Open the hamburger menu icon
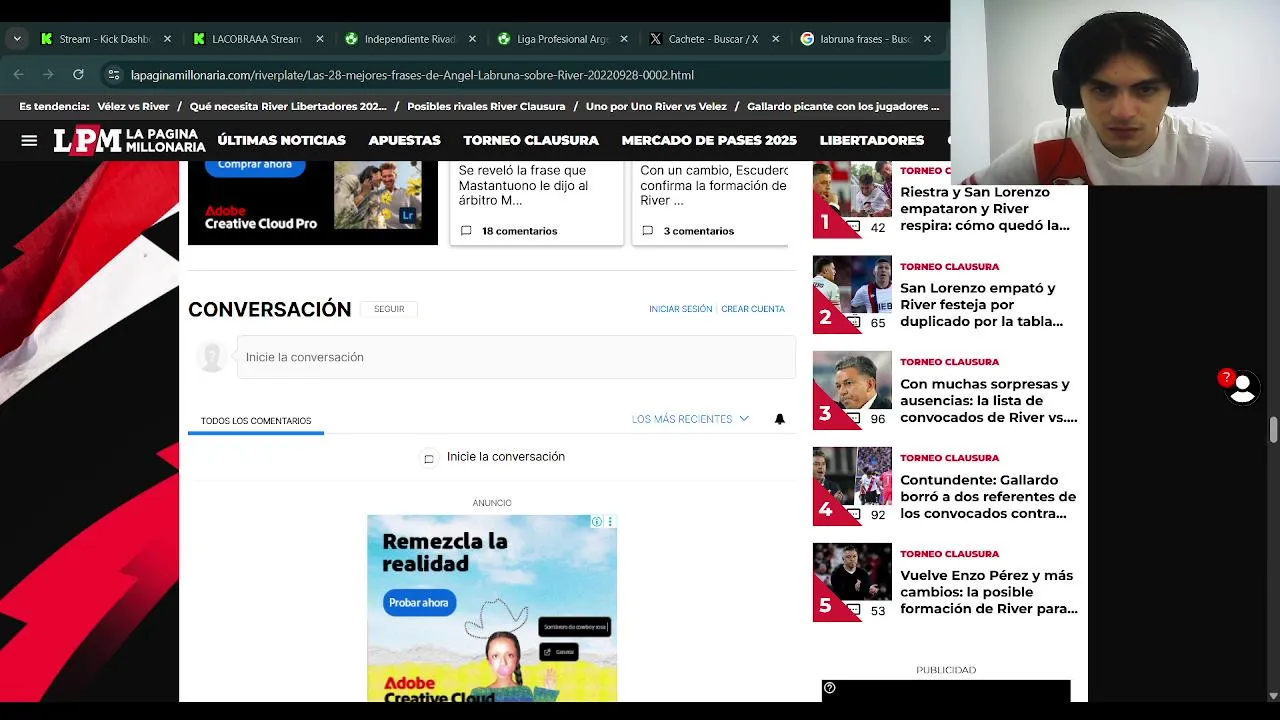The image size is (1280, 720). pyautogui.click(x=29, y=141)
